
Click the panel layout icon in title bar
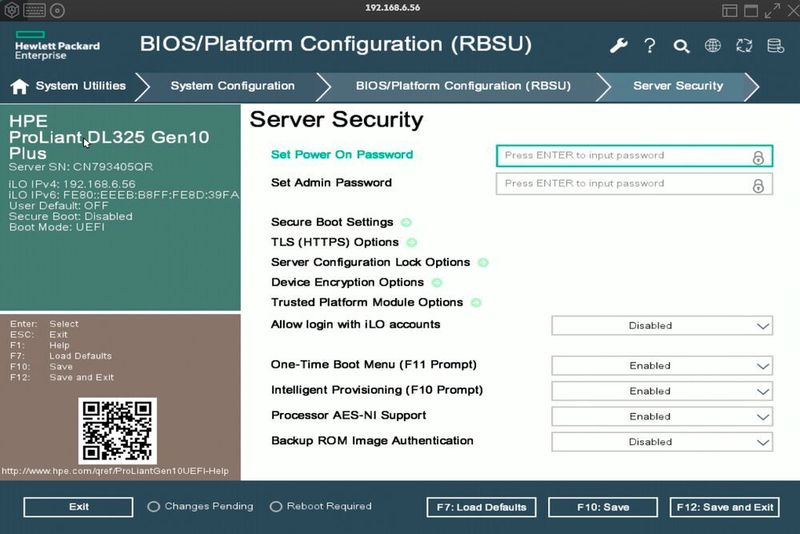click(x=730, y=10)
